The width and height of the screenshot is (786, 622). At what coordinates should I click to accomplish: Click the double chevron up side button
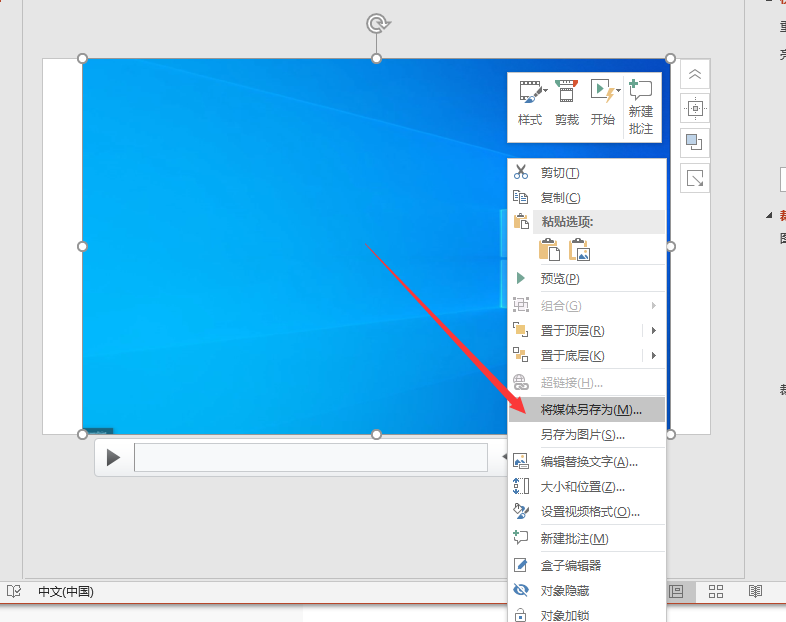click(695, 74)
